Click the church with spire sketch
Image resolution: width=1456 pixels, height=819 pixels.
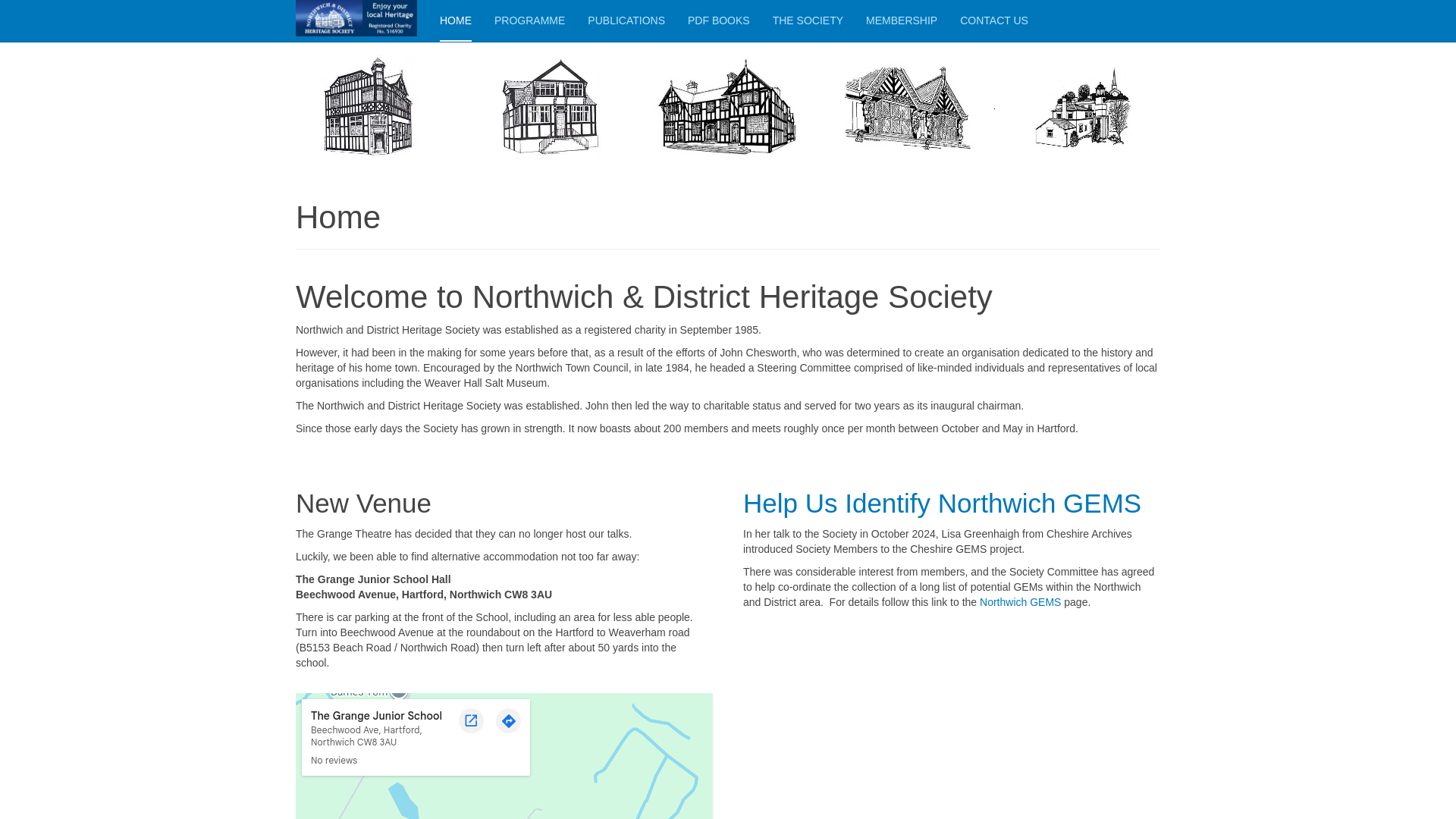point(1083,108)
